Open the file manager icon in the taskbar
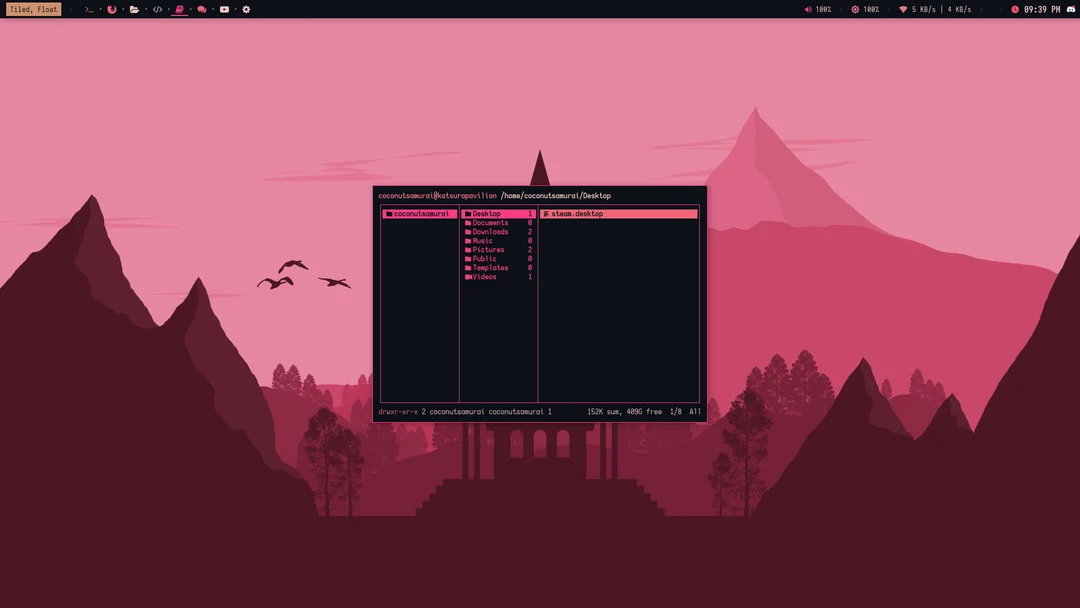The width and height of the screenshot is (1080, 608). tap(134, 9)
